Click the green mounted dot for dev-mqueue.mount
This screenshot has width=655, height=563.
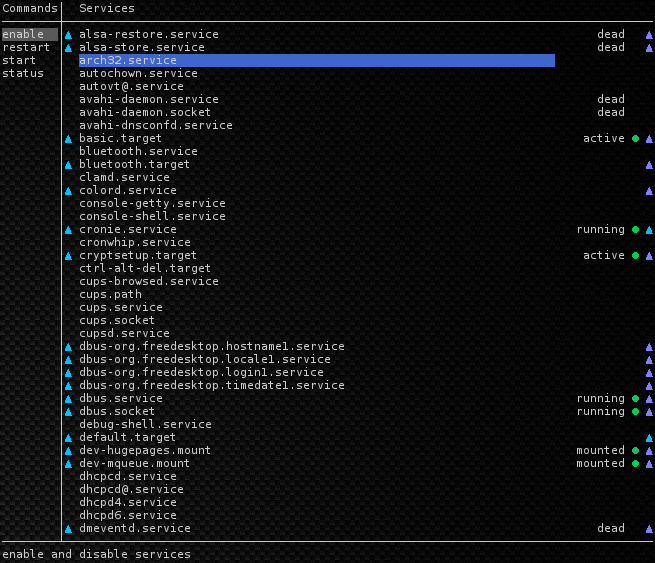(635, 464)
